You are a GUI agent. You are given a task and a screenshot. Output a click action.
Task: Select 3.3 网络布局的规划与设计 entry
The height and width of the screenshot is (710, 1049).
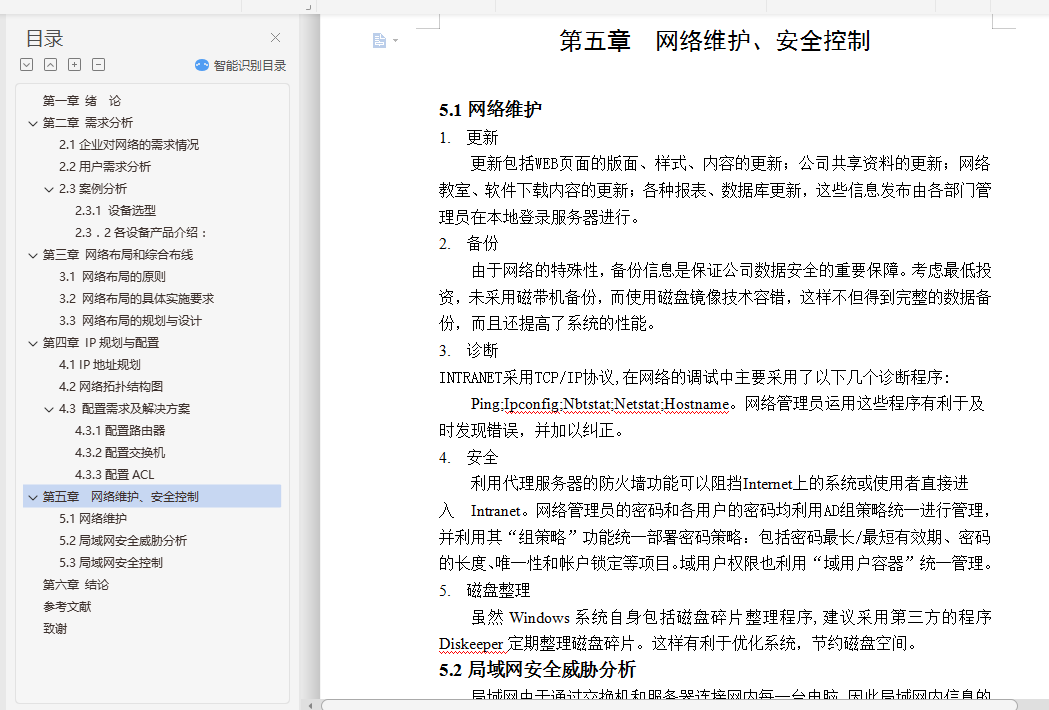(130, 321)
